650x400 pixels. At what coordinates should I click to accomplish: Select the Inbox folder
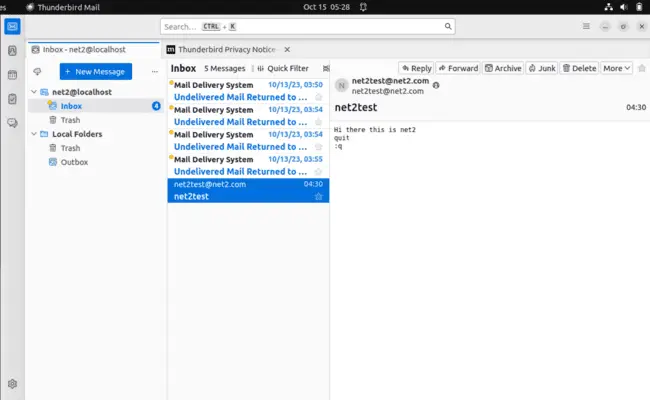(96, 106)
